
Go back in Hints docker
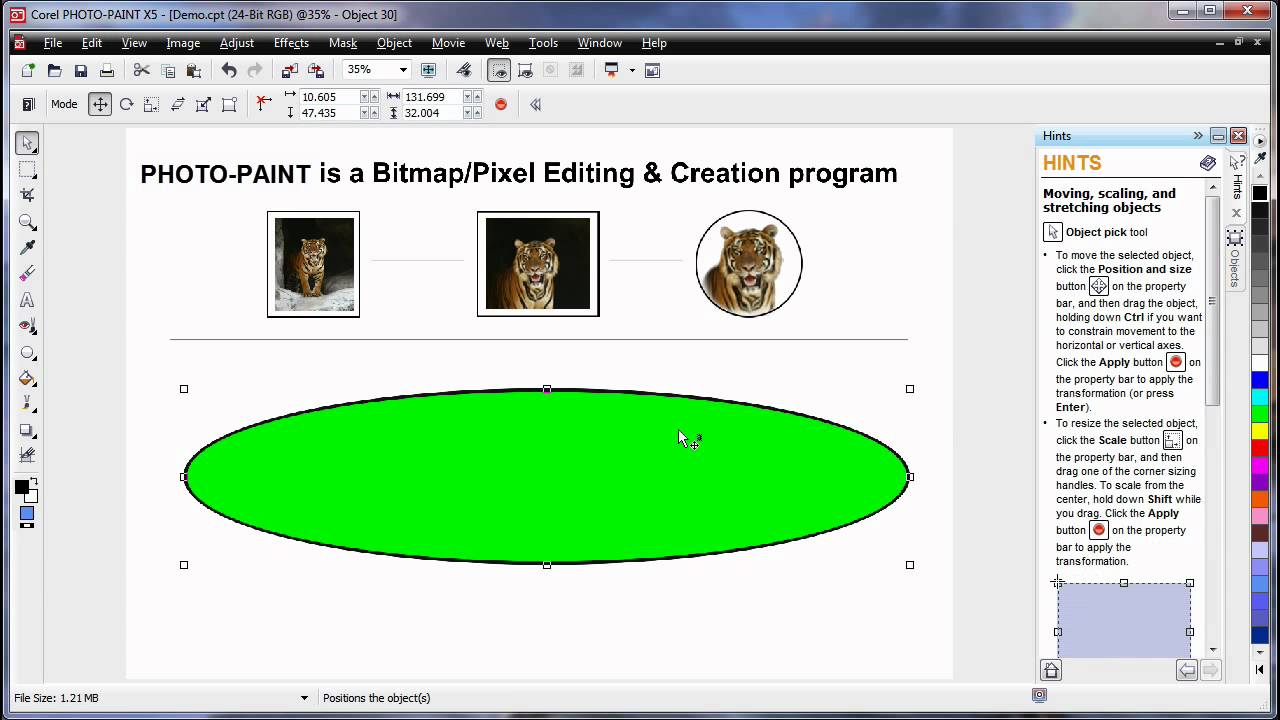(1187, 670)
